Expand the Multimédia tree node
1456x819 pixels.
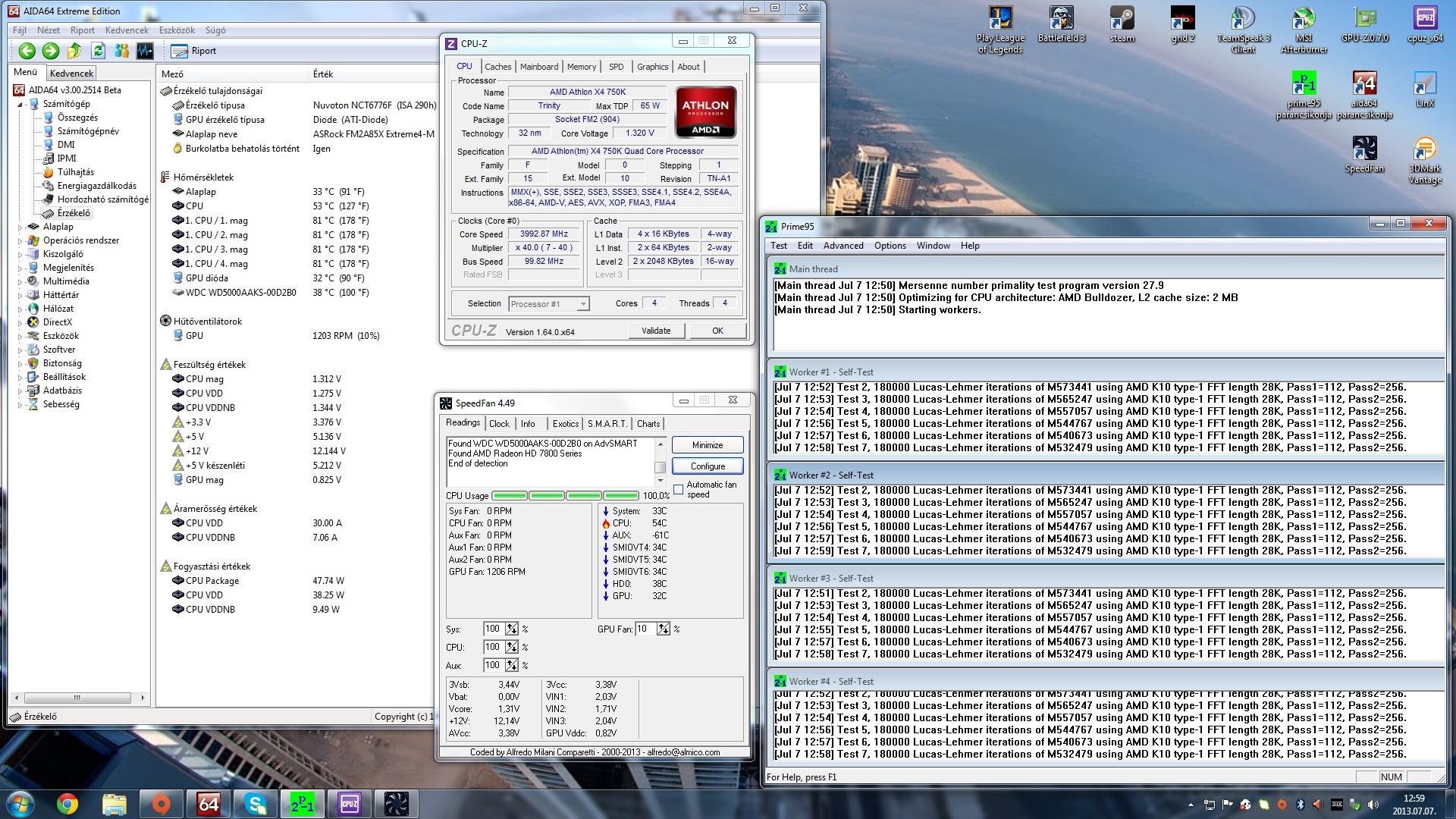pyautogui.click(x=20, y=281)
